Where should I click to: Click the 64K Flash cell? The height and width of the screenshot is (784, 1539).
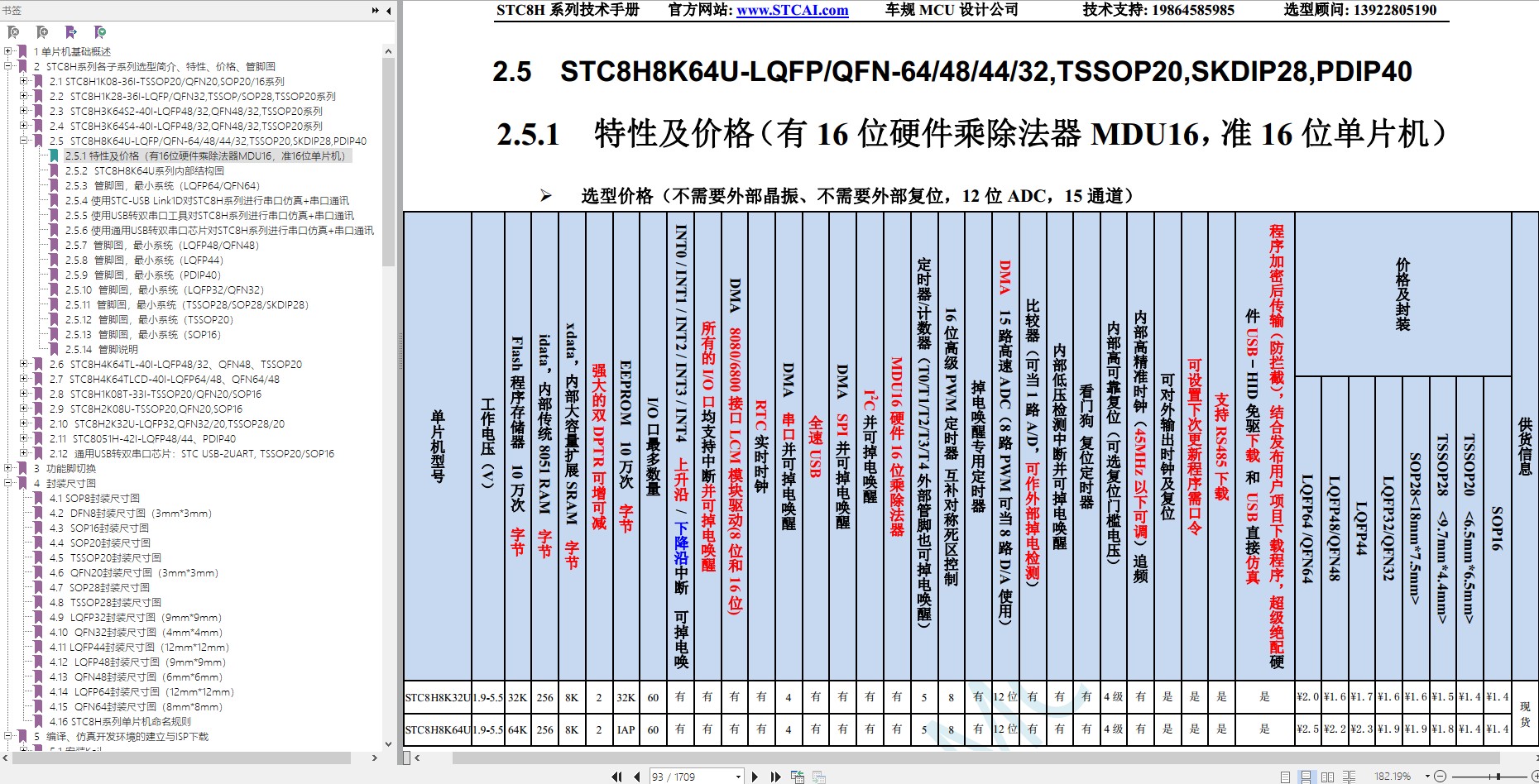517,729
